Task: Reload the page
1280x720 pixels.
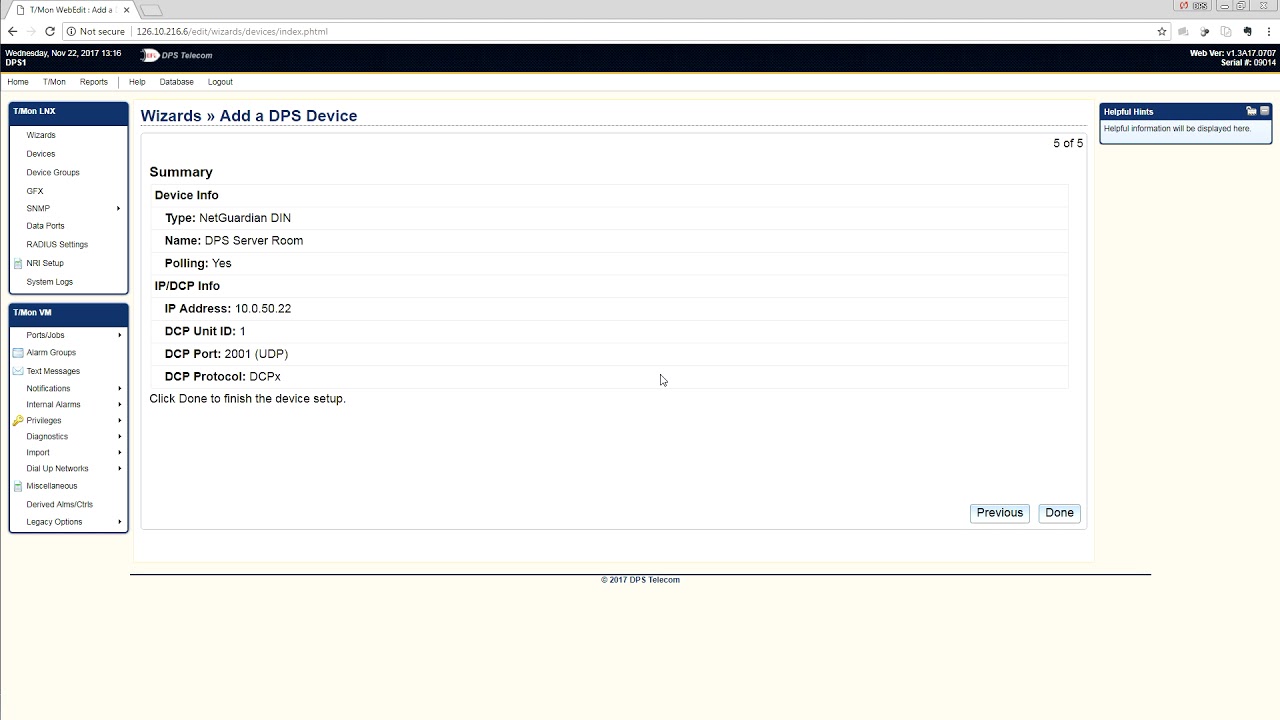Action: click(x=50, y=31)
